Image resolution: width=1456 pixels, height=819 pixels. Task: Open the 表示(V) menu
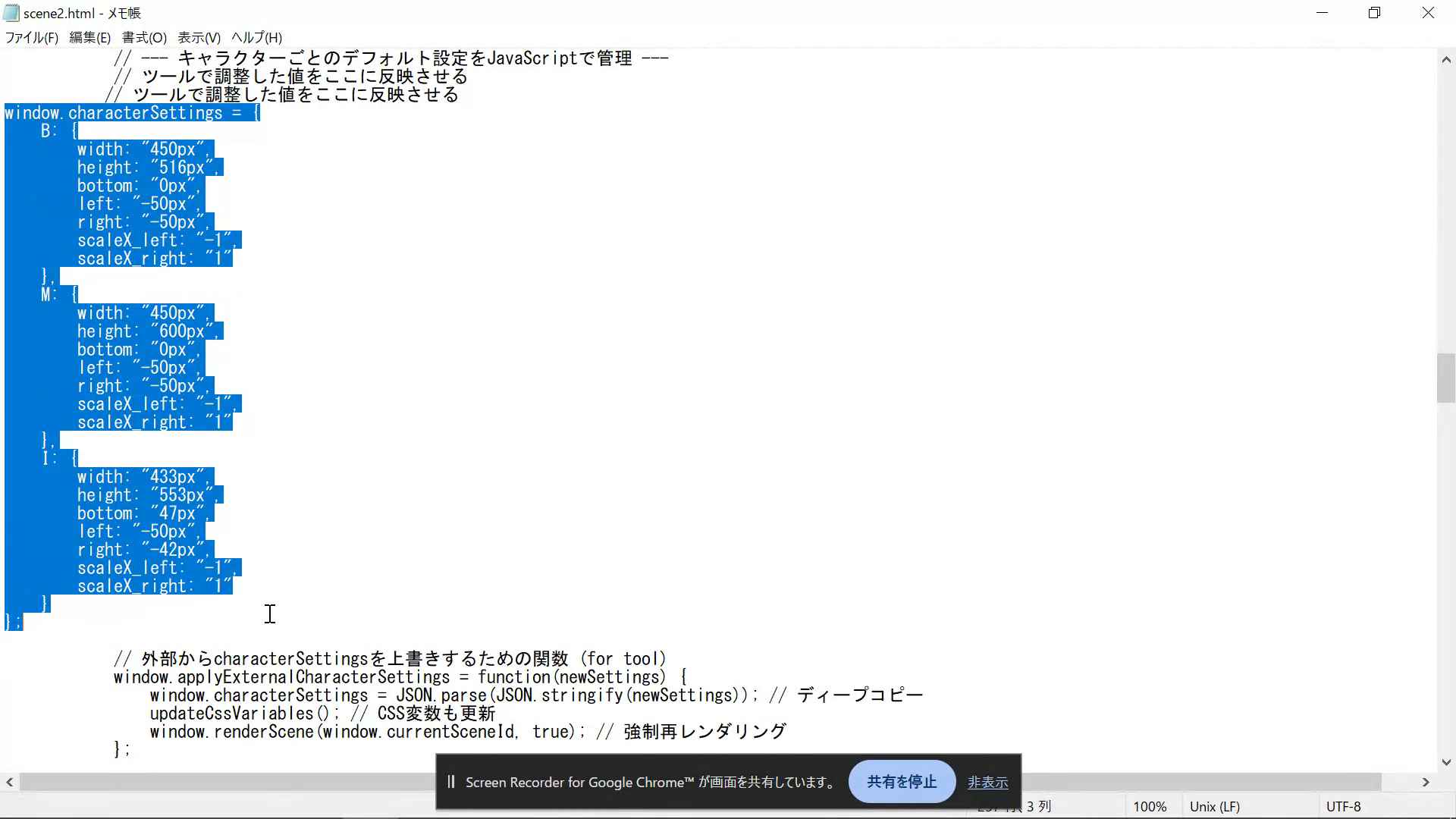click(x=199, y=37)
